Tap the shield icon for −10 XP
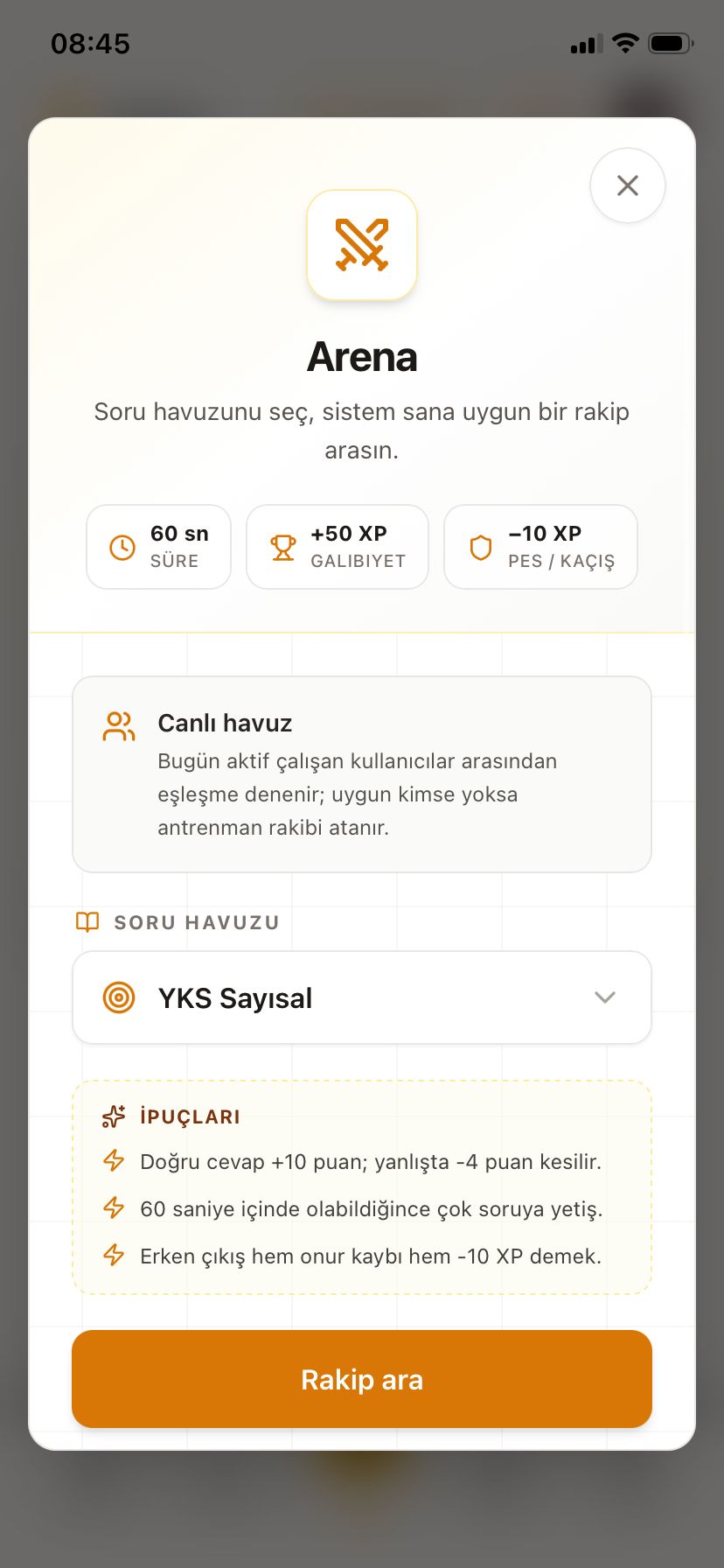 [x=481, y=548]
